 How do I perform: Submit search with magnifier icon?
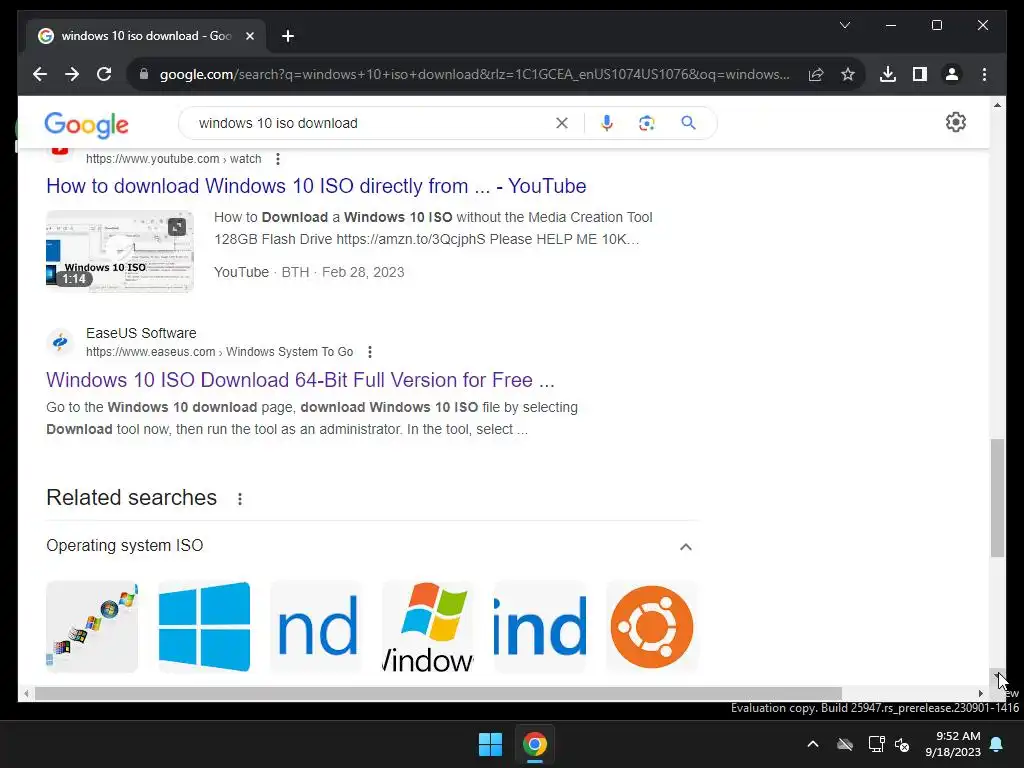point(688,123)
